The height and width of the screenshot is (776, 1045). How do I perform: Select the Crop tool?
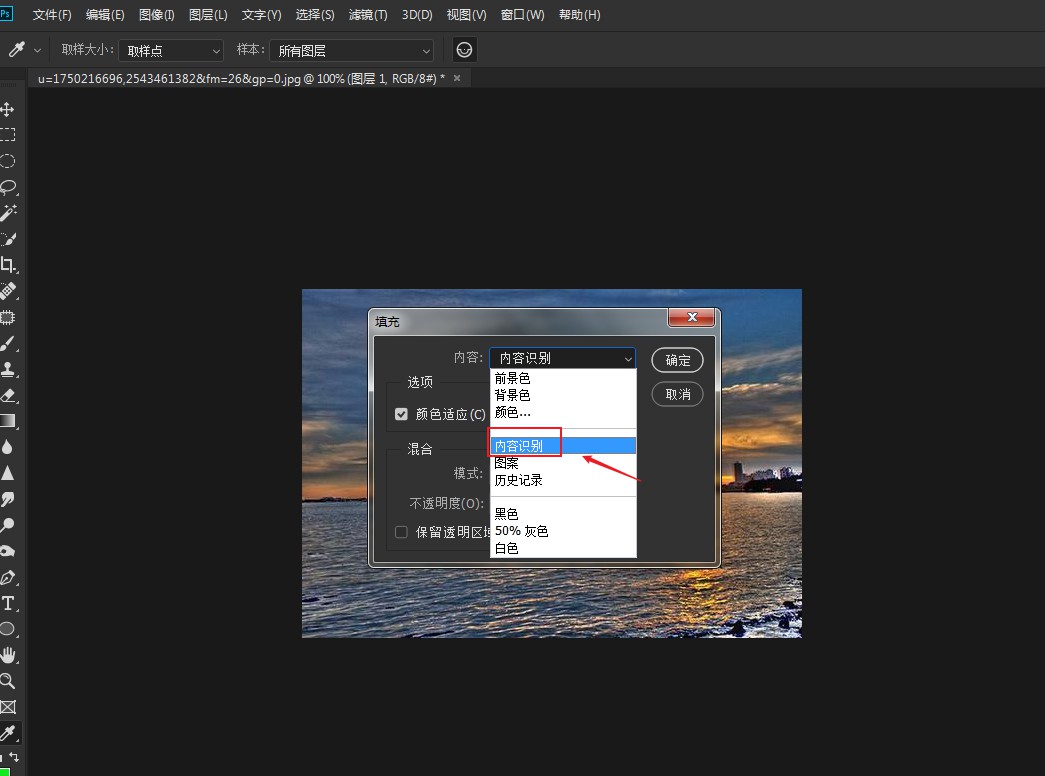click(8, 265)
